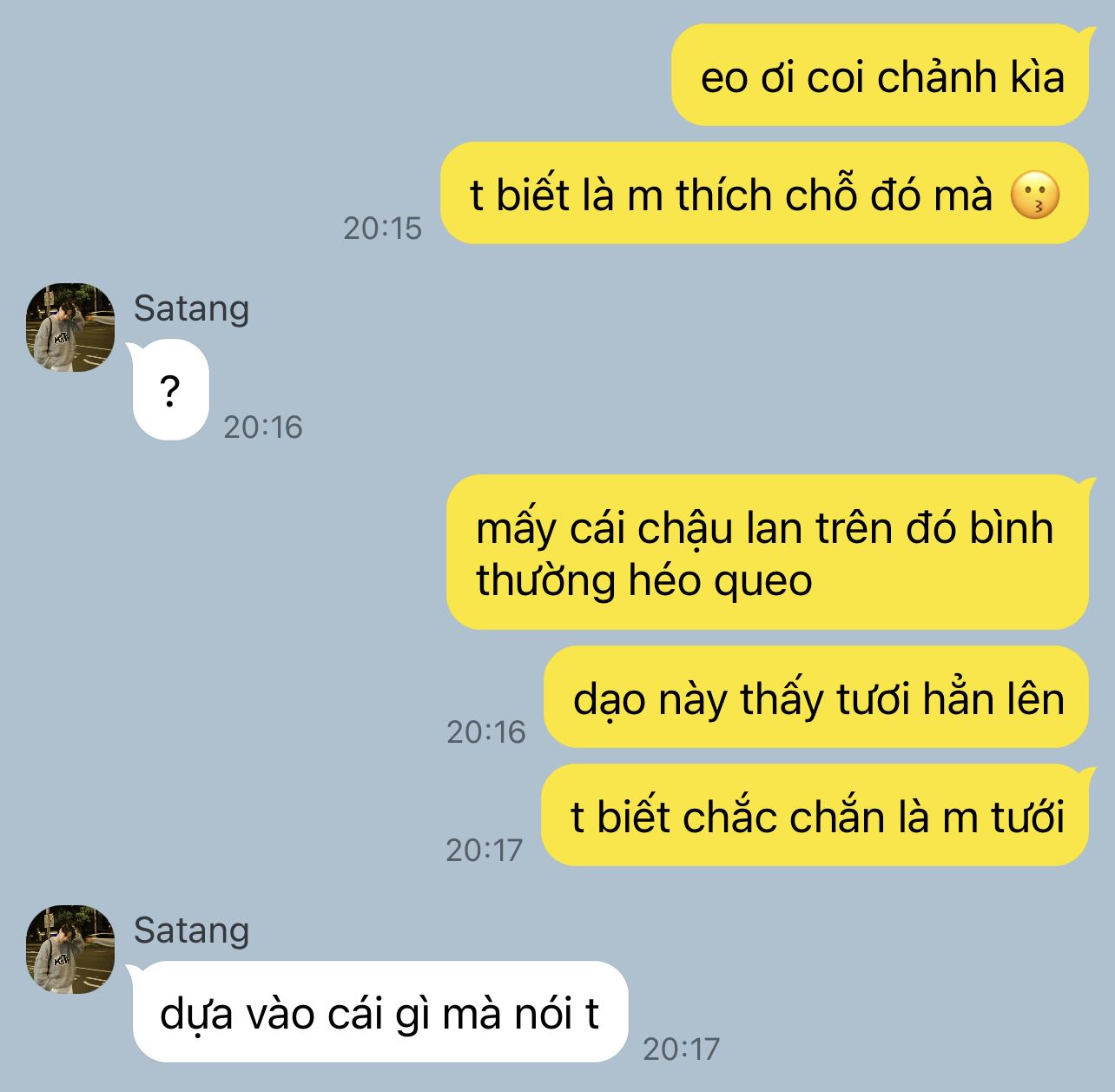Click the Satang name above the last reply
This screenshot has height=1092, width=1115.
tap(191, 930)
